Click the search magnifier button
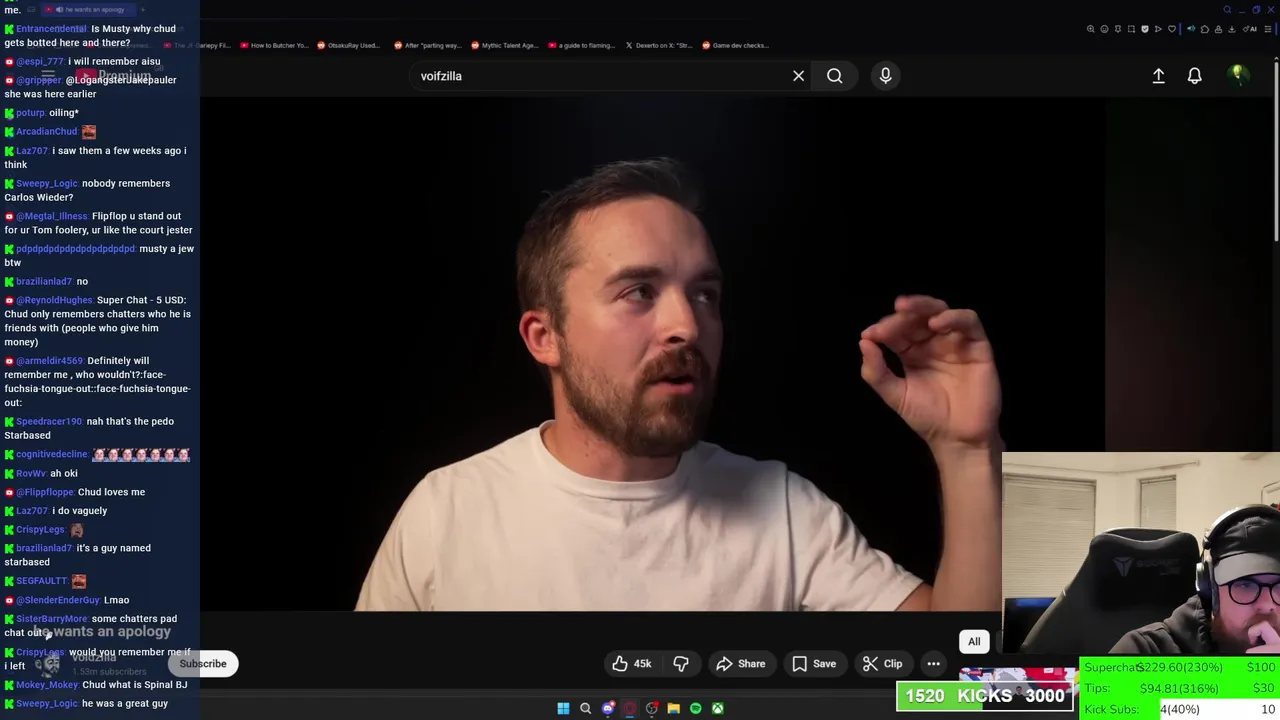This screenshot has height=720, width=1280. 834,76
